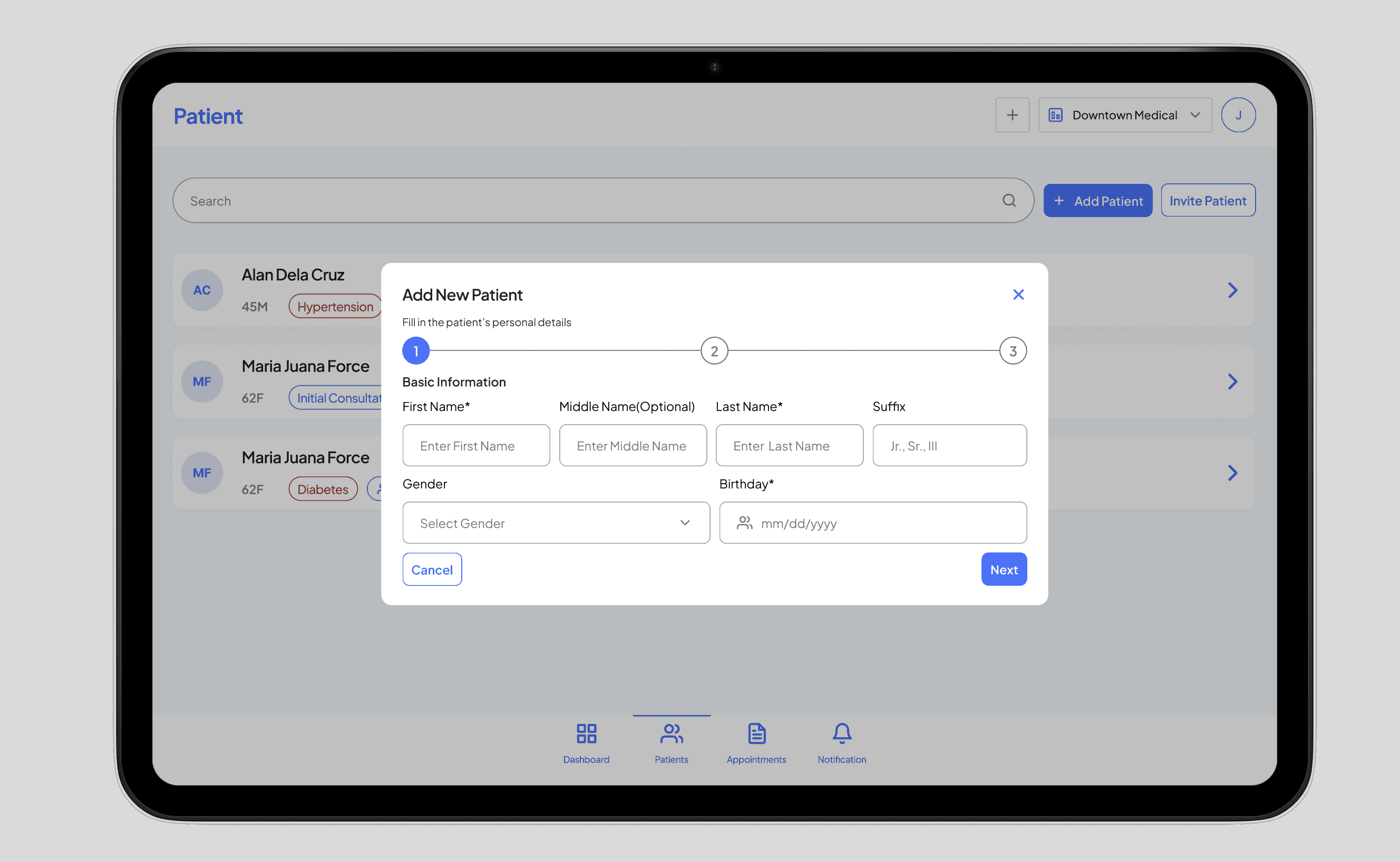The height and width of the screenshot is (862, 1400).
Task: Focus the Enter First Name field
Action: pos(475,446)
